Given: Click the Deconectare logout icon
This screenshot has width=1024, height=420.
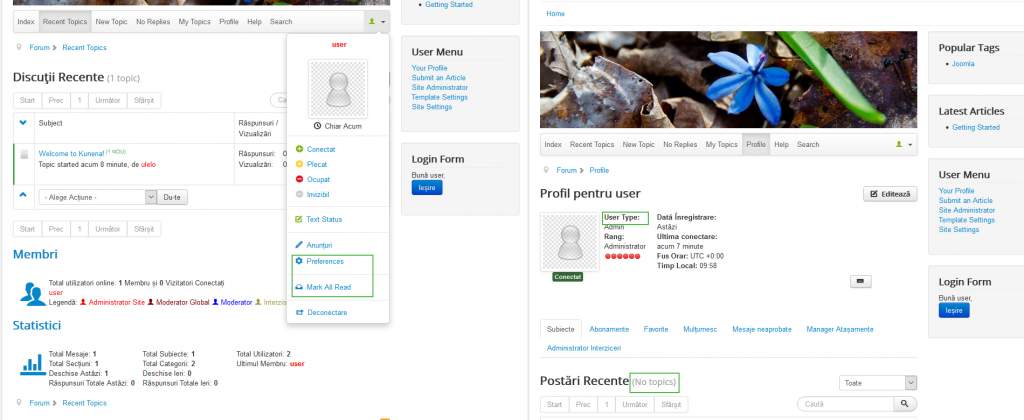Looking at the screenshot, I should coord(299,312).
